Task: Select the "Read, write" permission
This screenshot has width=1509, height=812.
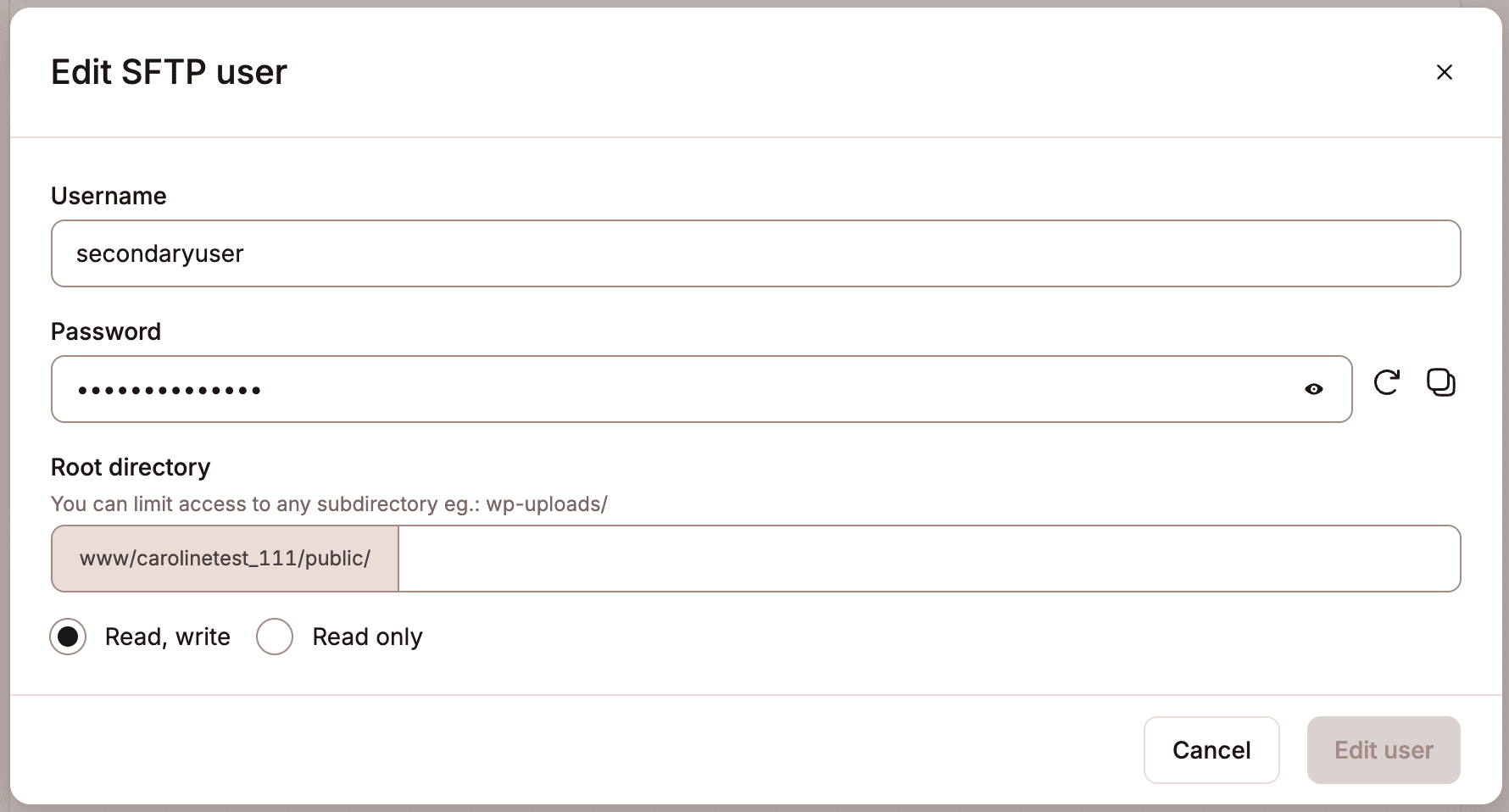Action: point(68,637)
